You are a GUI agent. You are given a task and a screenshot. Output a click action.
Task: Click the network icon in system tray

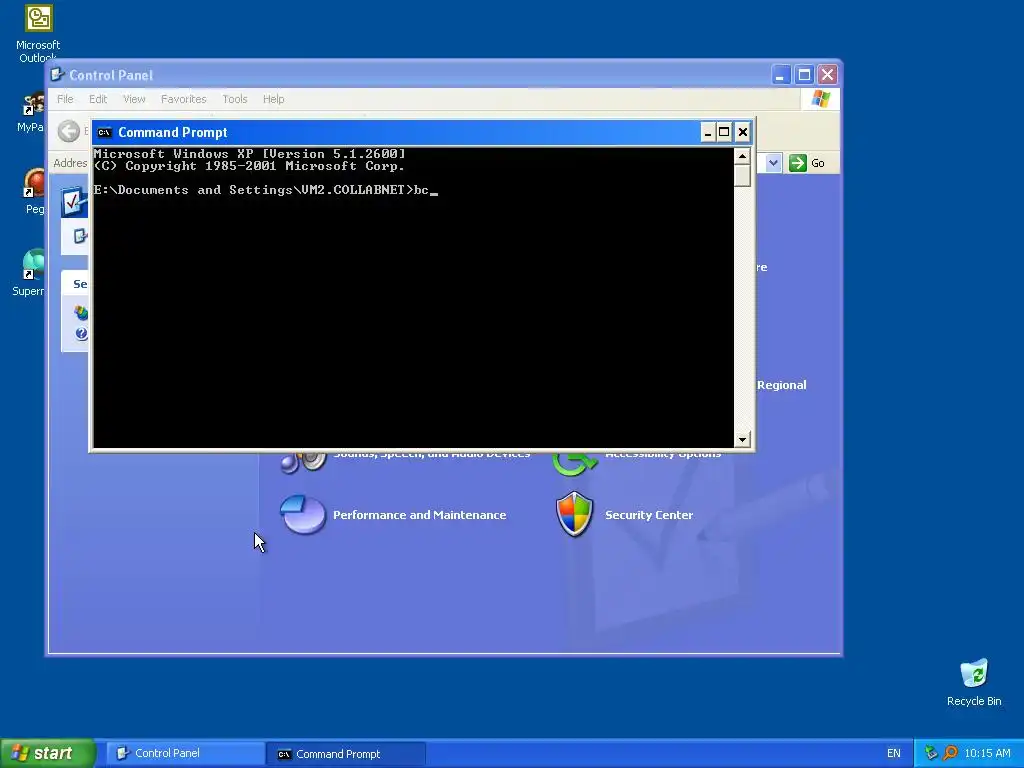(931, 753)
